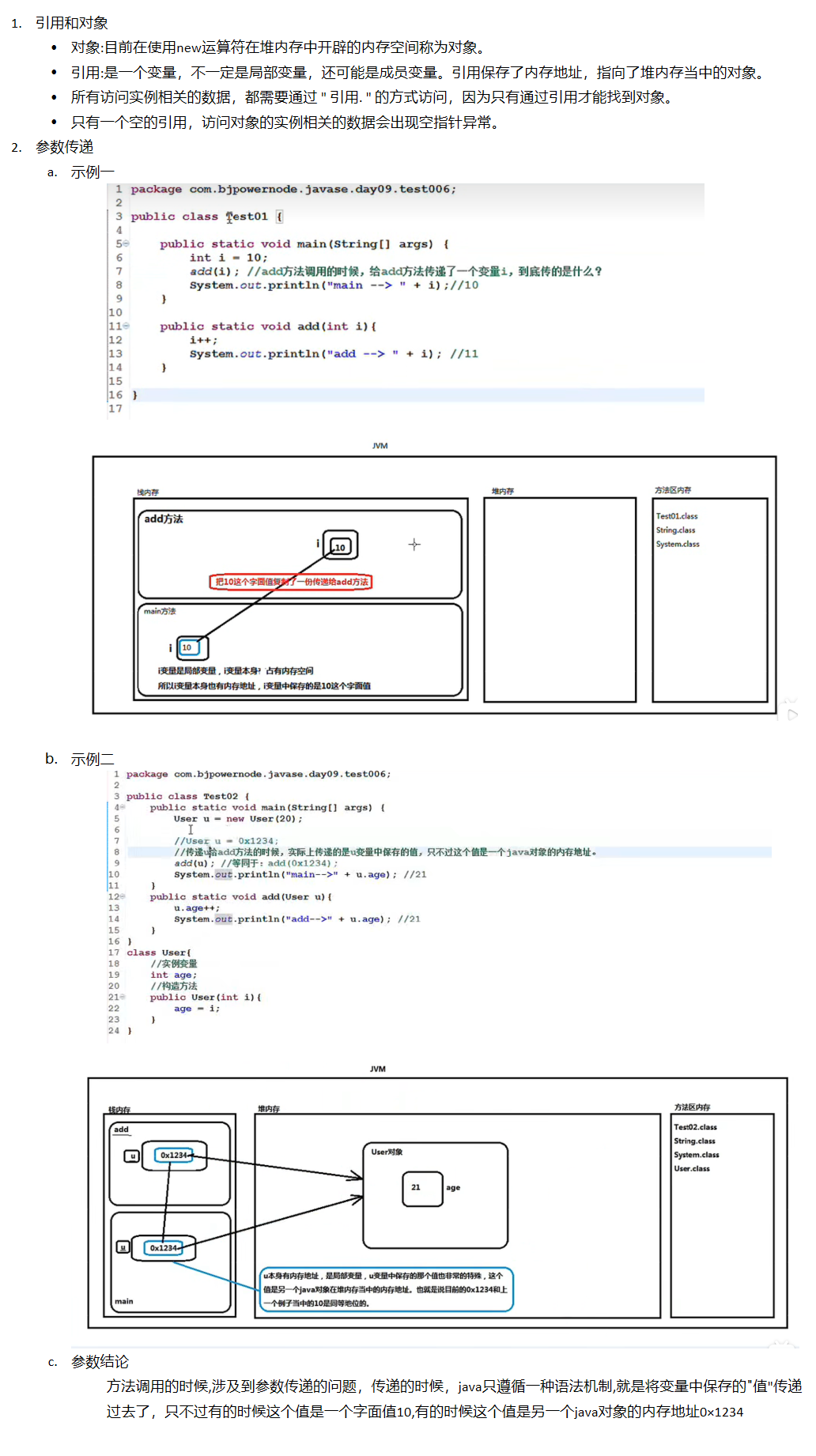Viewport: 816px width, 1456px height.
Task: Click age value box 21
Action: (x=422, y=1188)
